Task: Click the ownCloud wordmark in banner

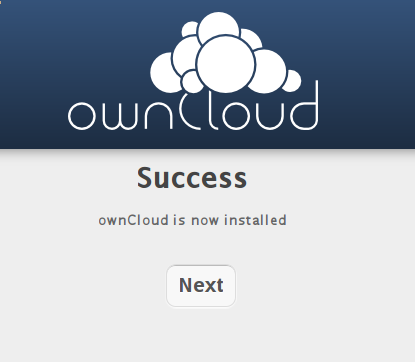Action: pyautogui.click(x=193, y=106)
